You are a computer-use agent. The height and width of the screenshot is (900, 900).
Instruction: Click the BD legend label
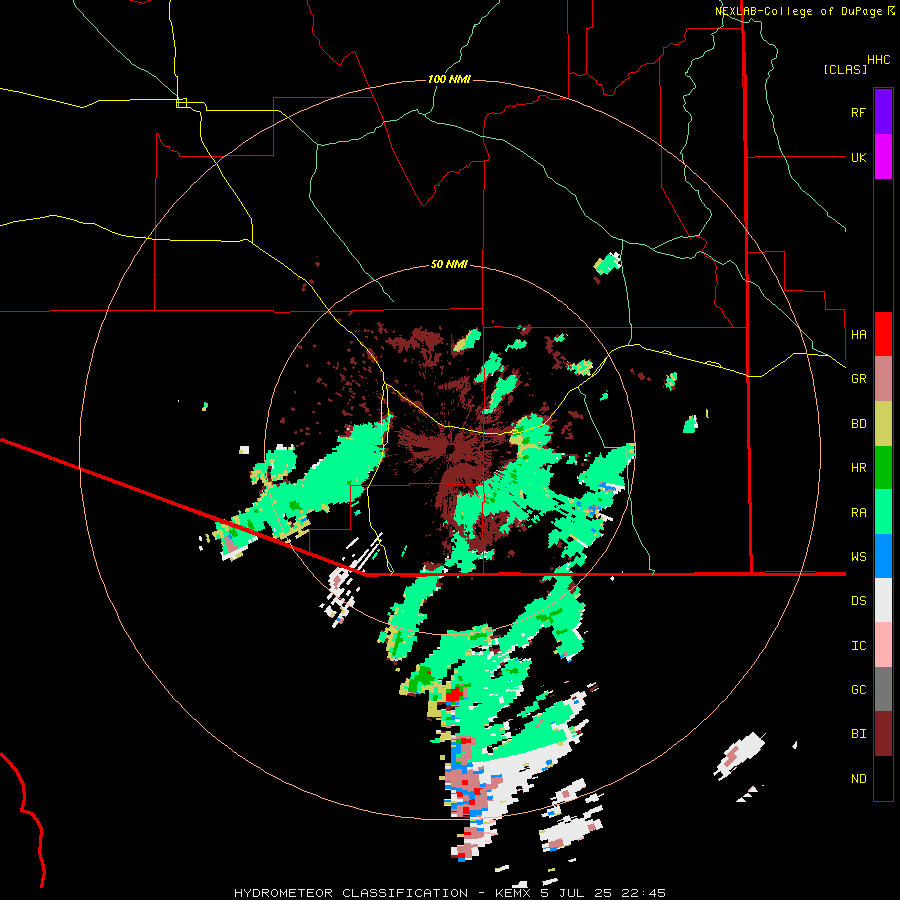point(858,424)
